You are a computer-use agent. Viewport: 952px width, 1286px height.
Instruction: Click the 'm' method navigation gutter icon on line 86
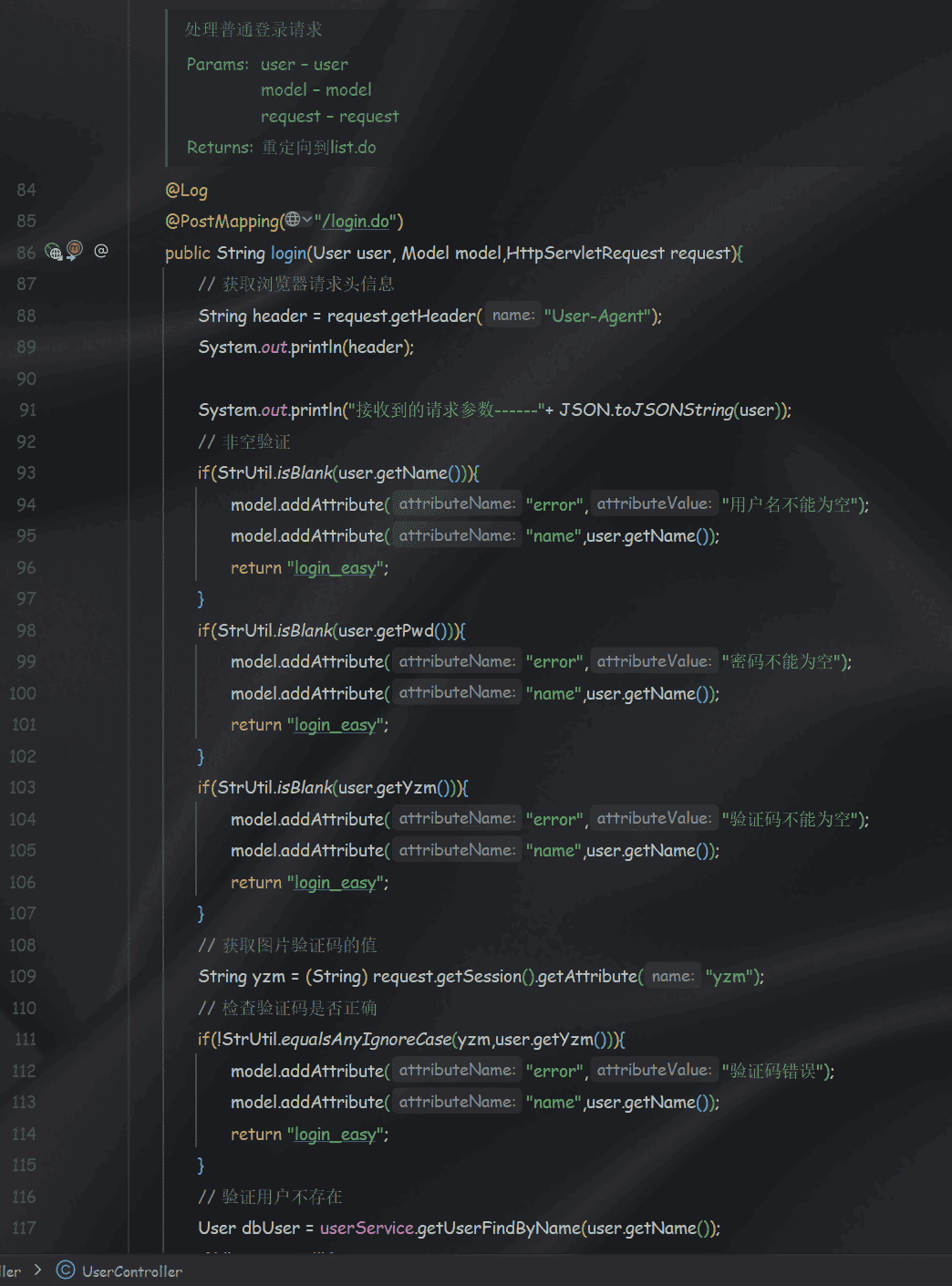click(75, 249)
